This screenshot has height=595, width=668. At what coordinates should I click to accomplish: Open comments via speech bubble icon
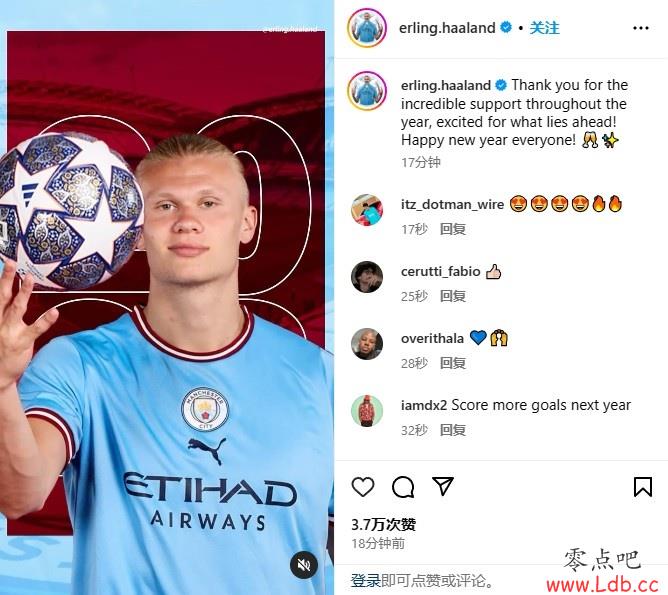tap(403, 487)
